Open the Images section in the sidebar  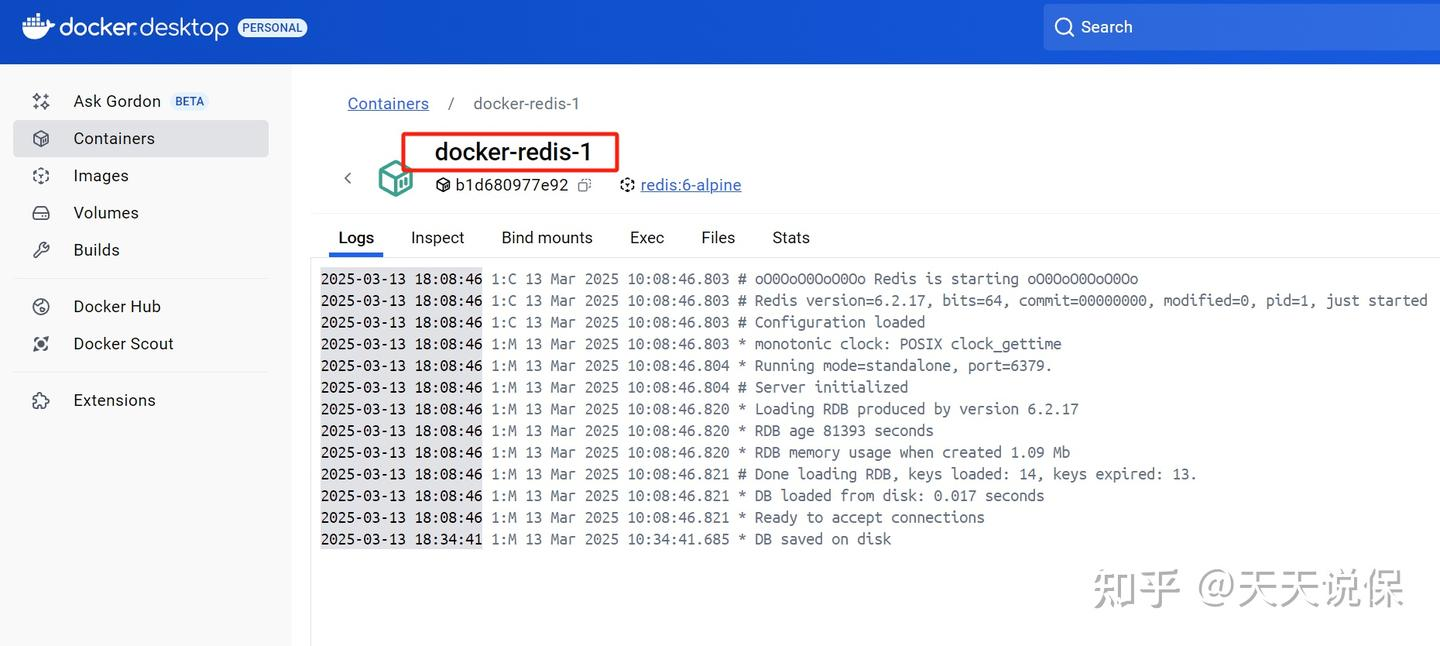coord(100,175)
